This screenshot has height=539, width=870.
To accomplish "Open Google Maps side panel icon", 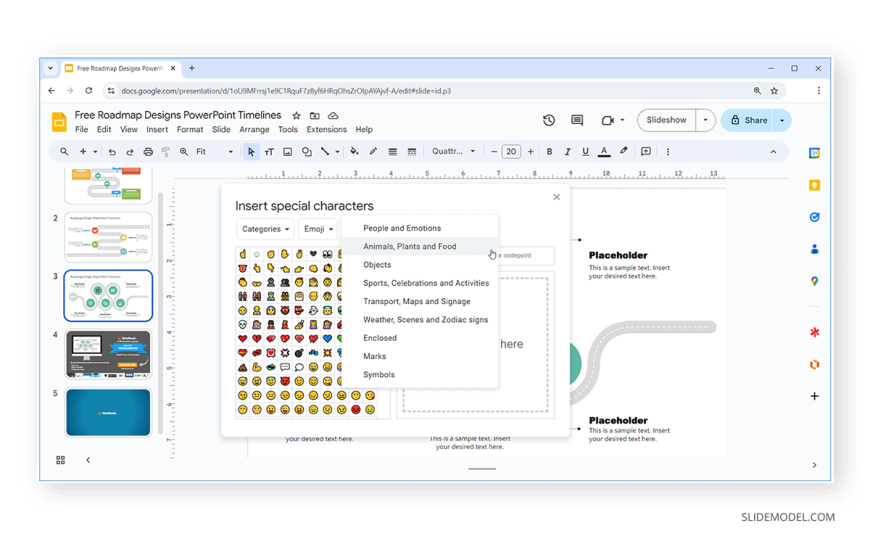I will (814, 281).
